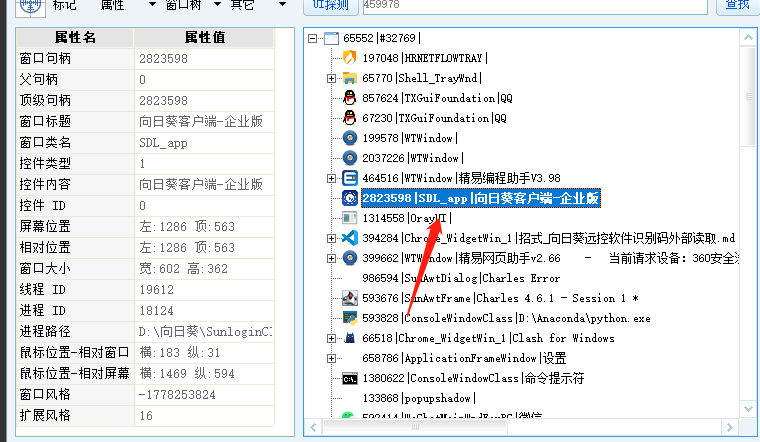Click the 进程路径 value D:\向日葵\SunloginC
Image resolution: width=760 pixels, height=442 pixels.
pos(206,332)
